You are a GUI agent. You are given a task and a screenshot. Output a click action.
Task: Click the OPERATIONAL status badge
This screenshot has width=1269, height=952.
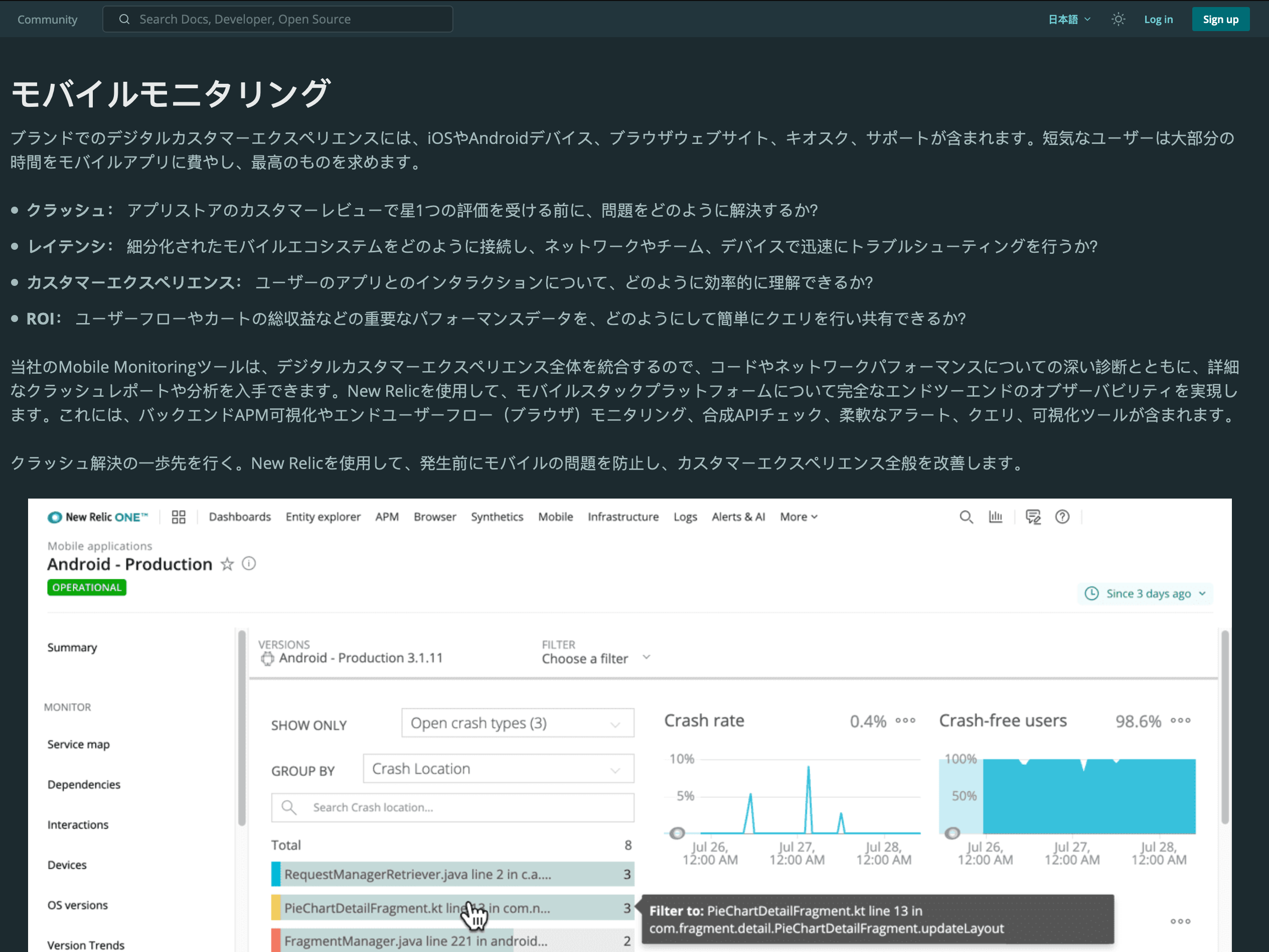pyautogui.click(x=87, y=587)
